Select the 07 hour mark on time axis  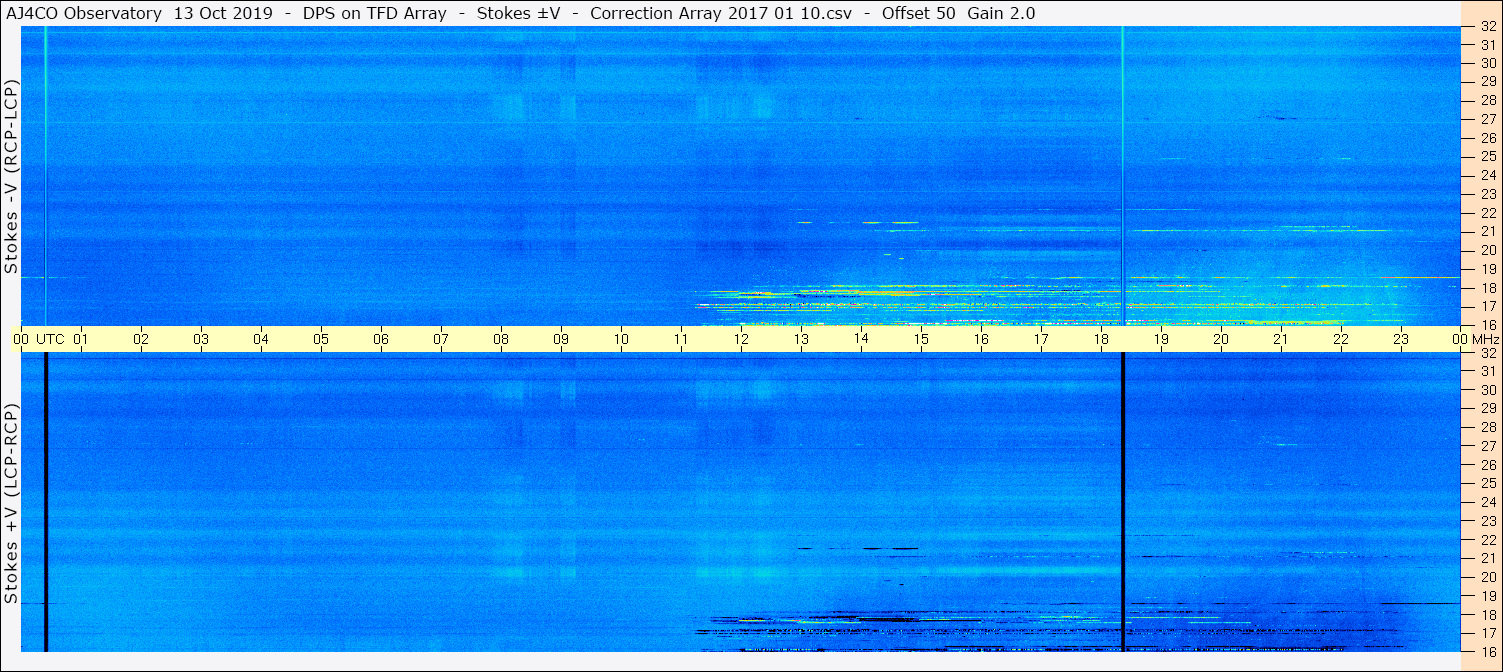441,339
